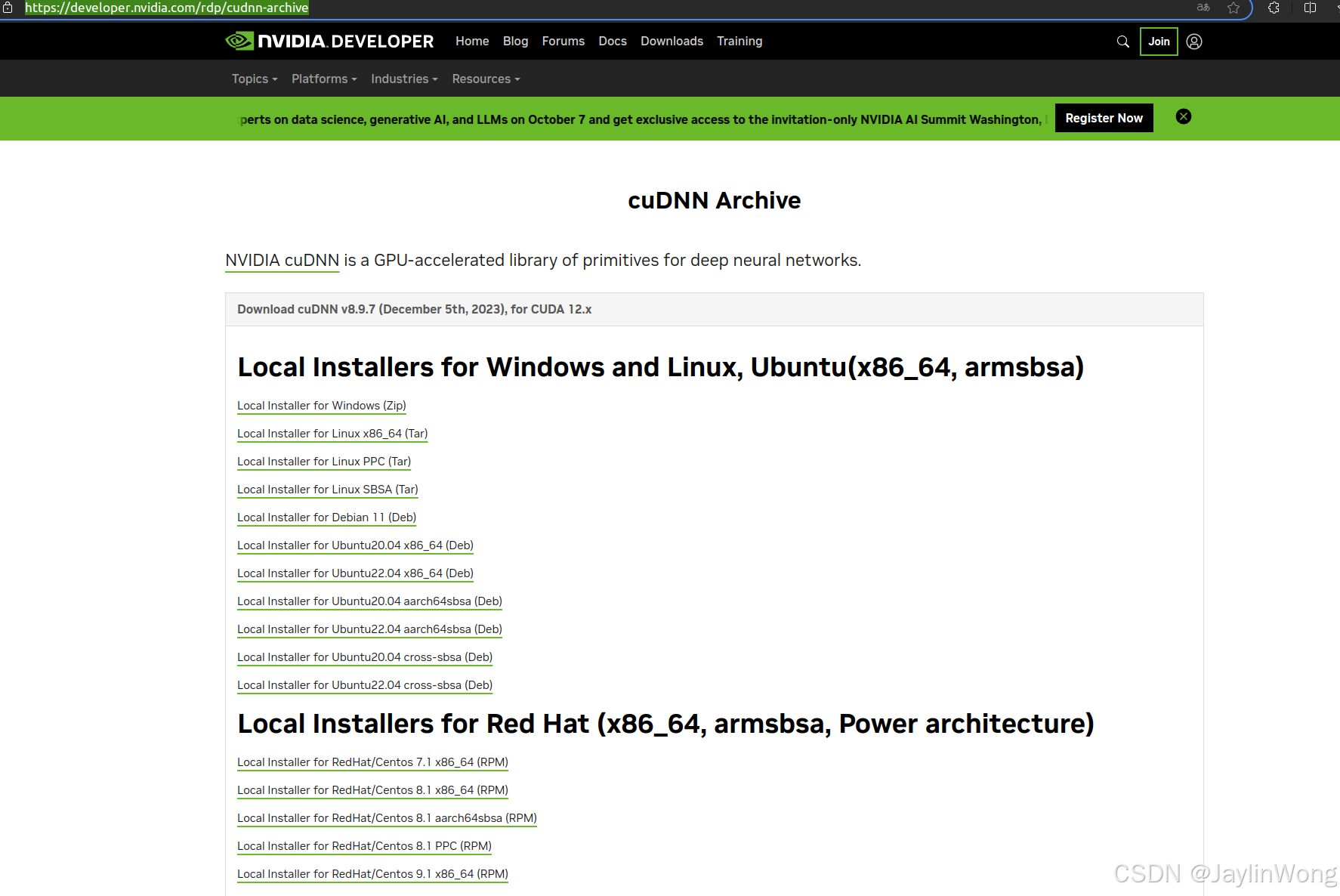Download Ubuntu22.04 x86_64 (Deb) installer
Image resolution: width=1340 pixels, height=896 pixels.
pos(355,573)
